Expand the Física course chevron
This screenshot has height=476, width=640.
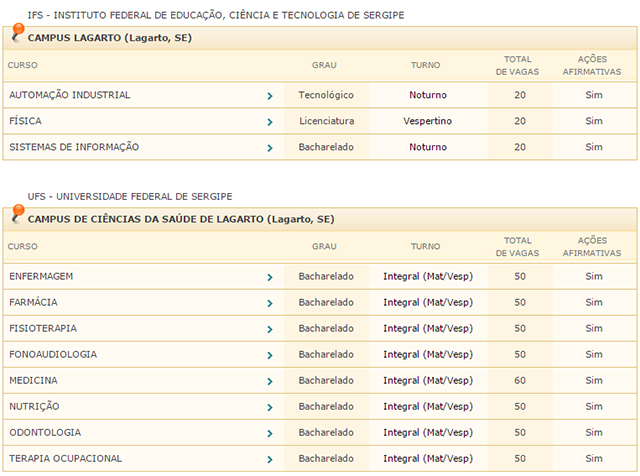[270, 122]
